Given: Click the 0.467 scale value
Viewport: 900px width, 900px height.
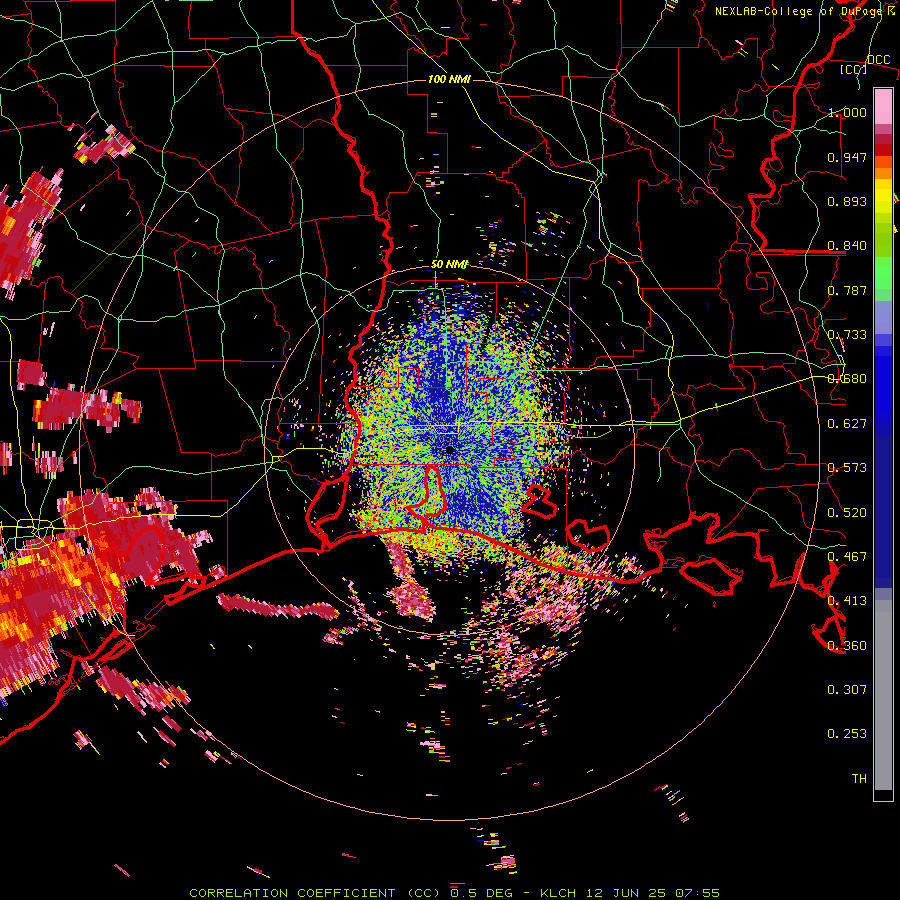Looking at the screenshot, I should 847,557.
